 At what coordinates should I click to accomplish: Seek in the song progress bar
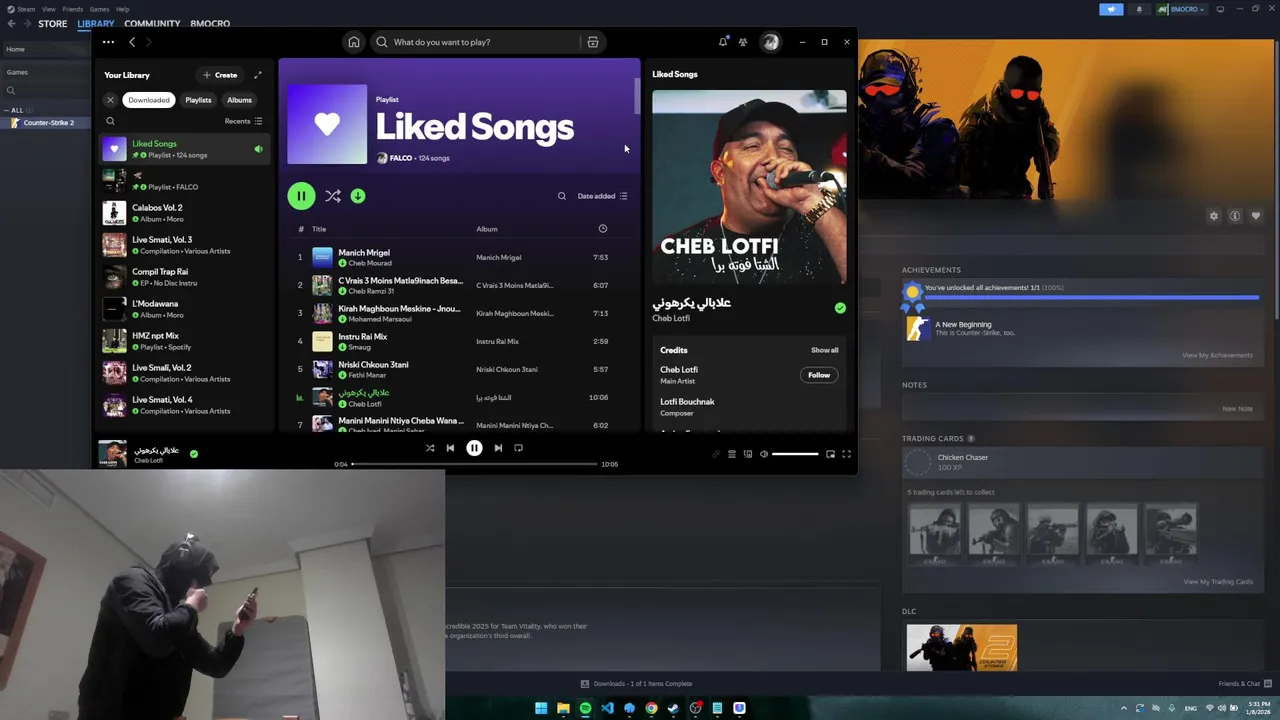coord(475,464)
